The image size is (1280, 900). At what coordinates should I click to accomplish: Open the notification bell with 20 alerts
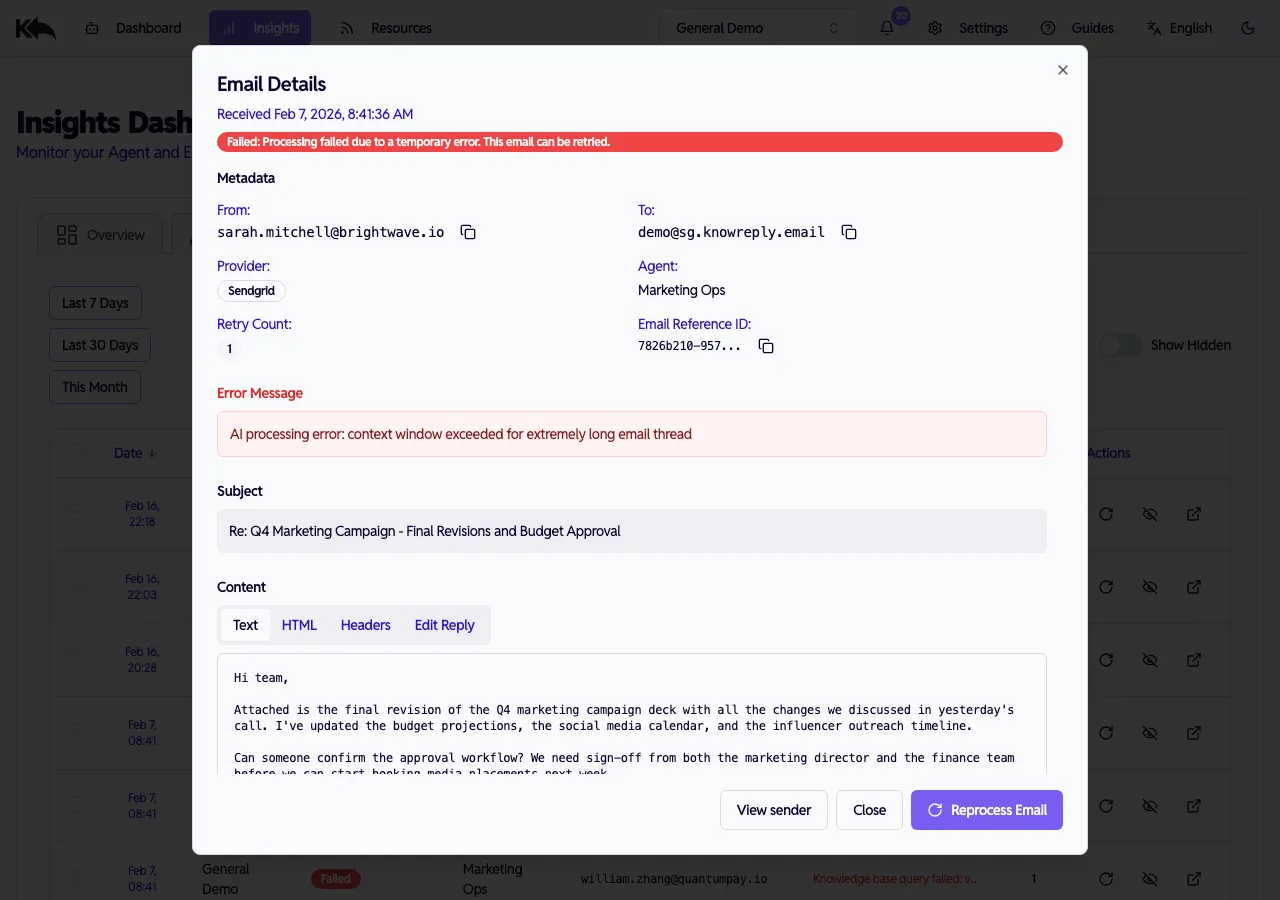(x=886, y=28)
